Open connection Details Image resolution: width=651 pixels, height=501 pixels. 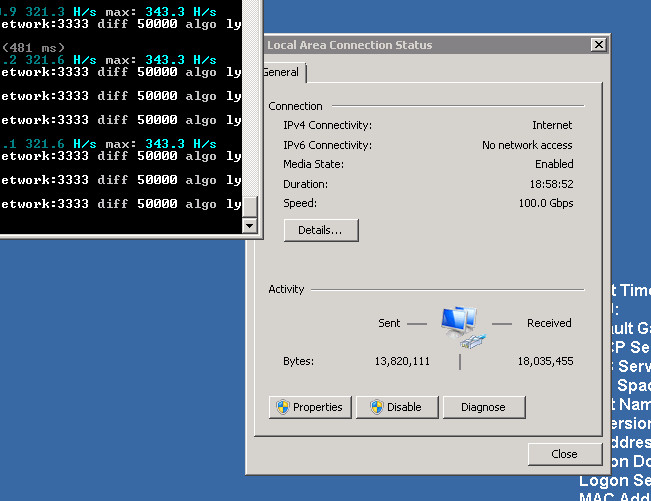click(x=321, y=230)
